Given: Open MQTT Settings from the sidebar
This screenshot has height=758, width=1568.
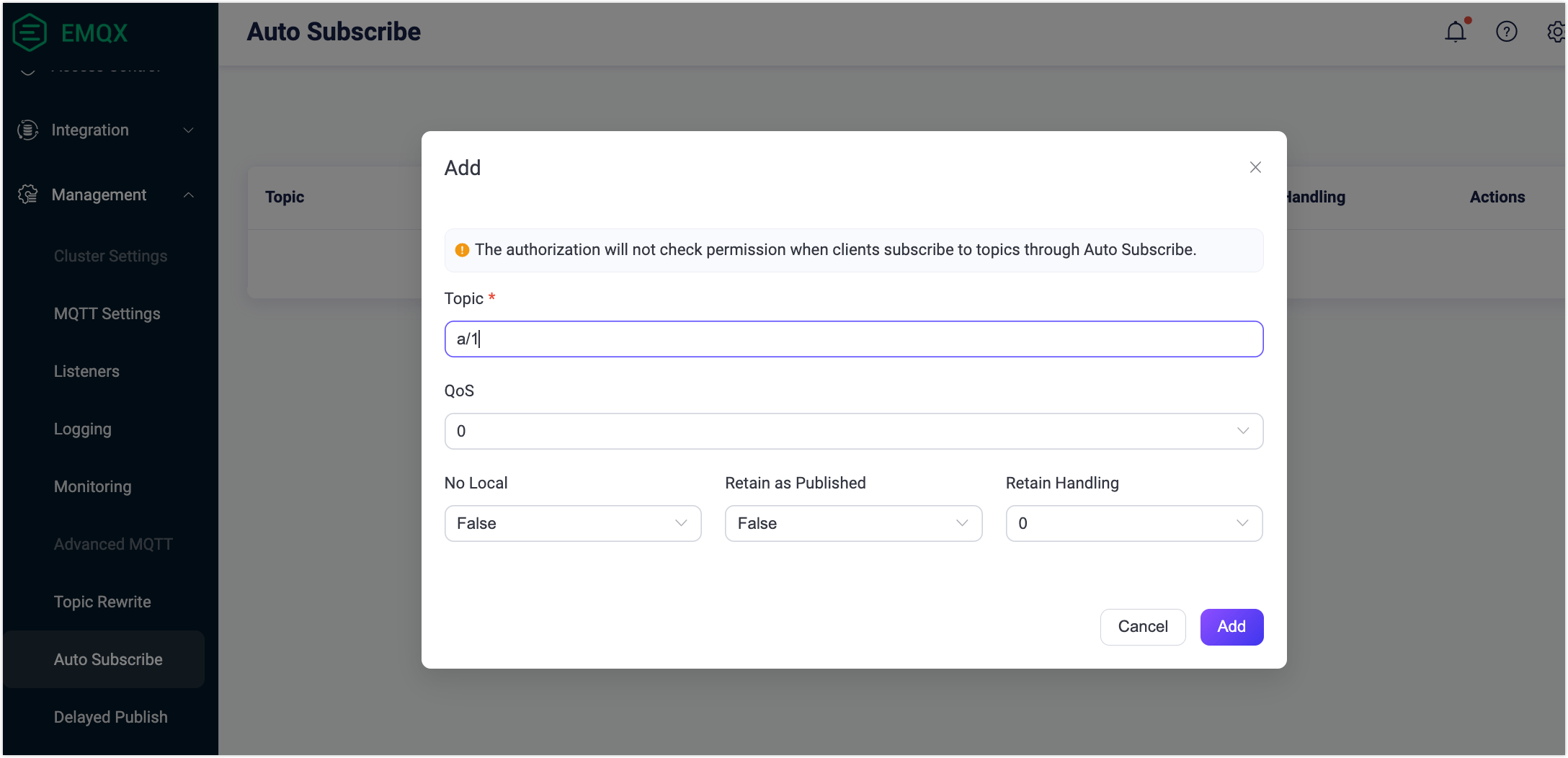Looking at the screenshot, I should 107,313.
